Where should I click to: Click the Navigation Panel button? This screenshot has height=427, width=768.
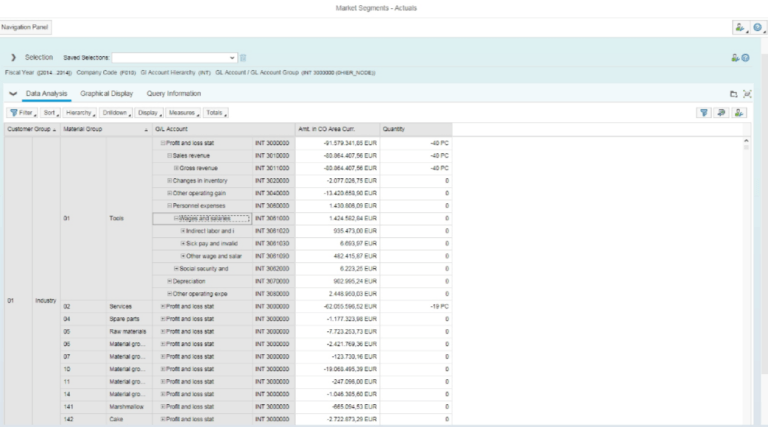(x=25, y=27)
